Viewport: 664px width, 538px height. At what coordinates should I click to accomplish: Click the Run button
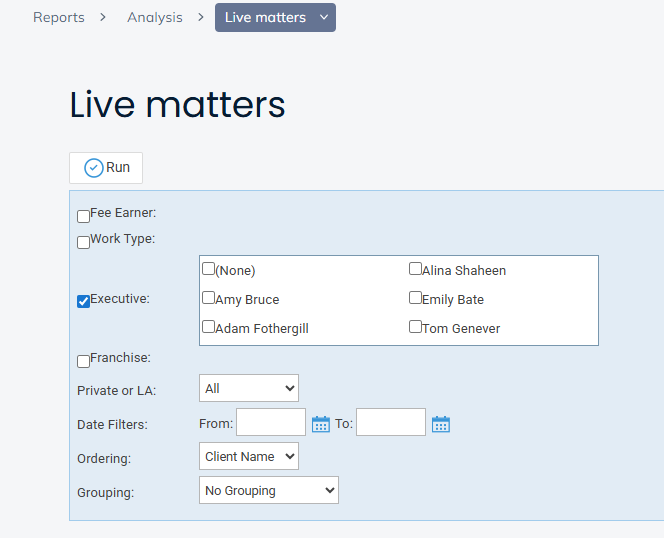click(x=106, y=168)
